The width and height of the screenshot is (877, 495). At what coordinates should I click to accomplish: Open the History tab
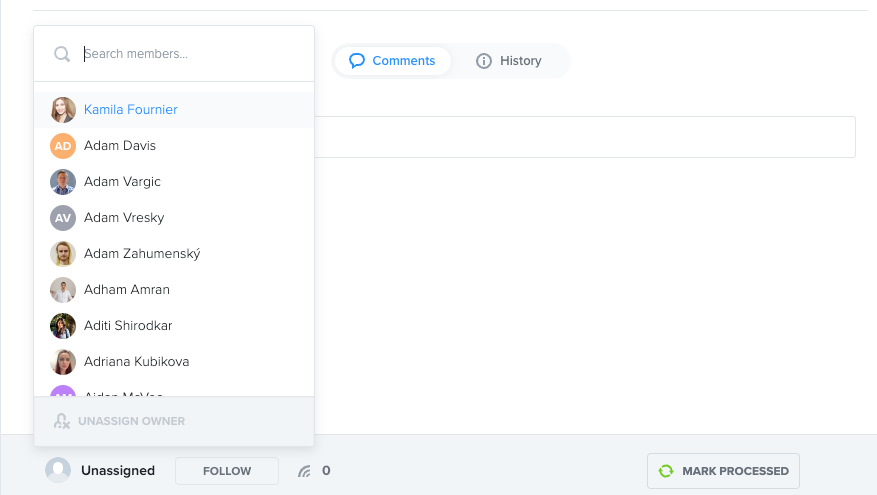click(x=508, y=60)
